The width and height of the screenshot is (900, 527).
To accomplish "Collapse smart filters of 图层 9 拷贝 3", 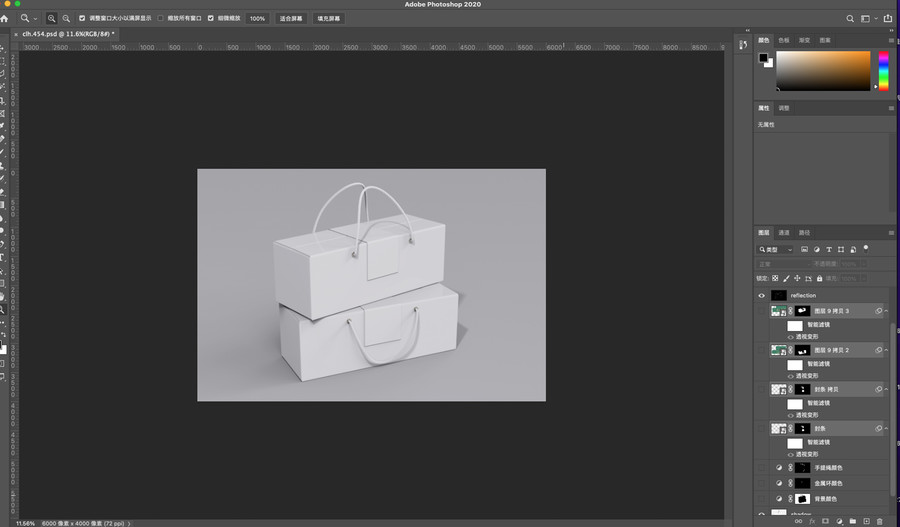I will (x=886, y=311).
